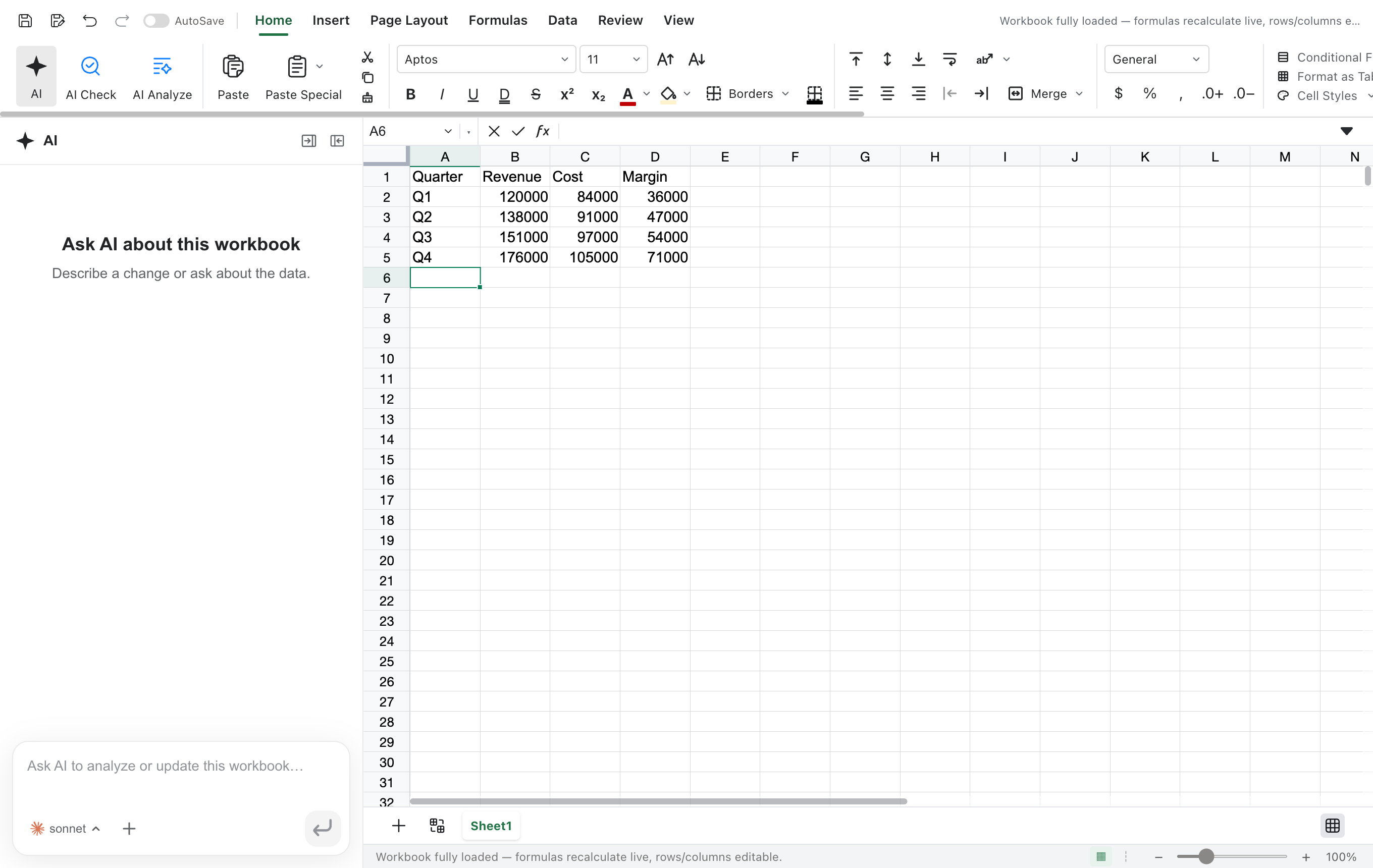
Task: Click the send arrow in AI chat
Action: (323, 828)
